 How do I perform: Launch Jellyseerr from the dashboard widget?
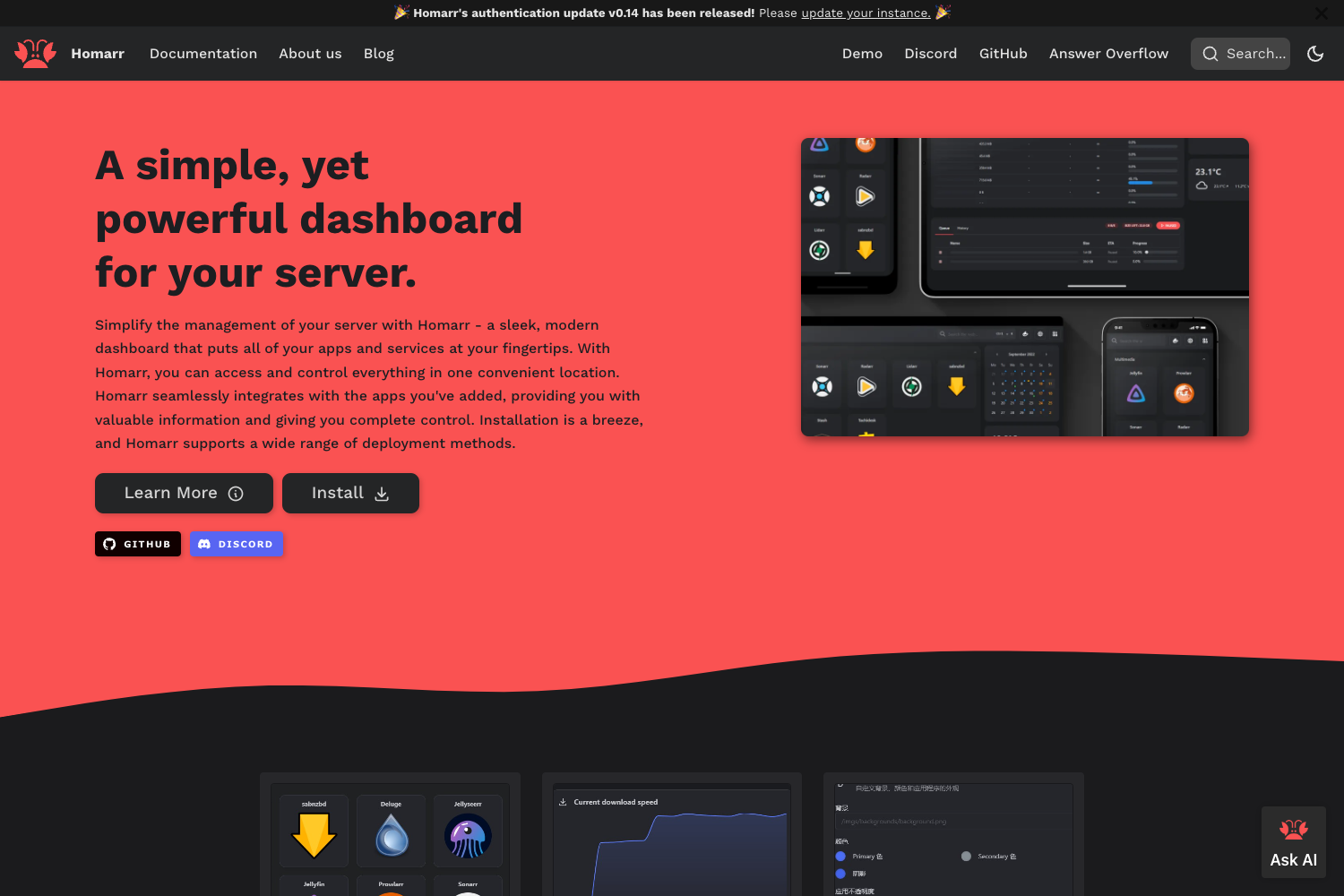click(x=468, y=831)
